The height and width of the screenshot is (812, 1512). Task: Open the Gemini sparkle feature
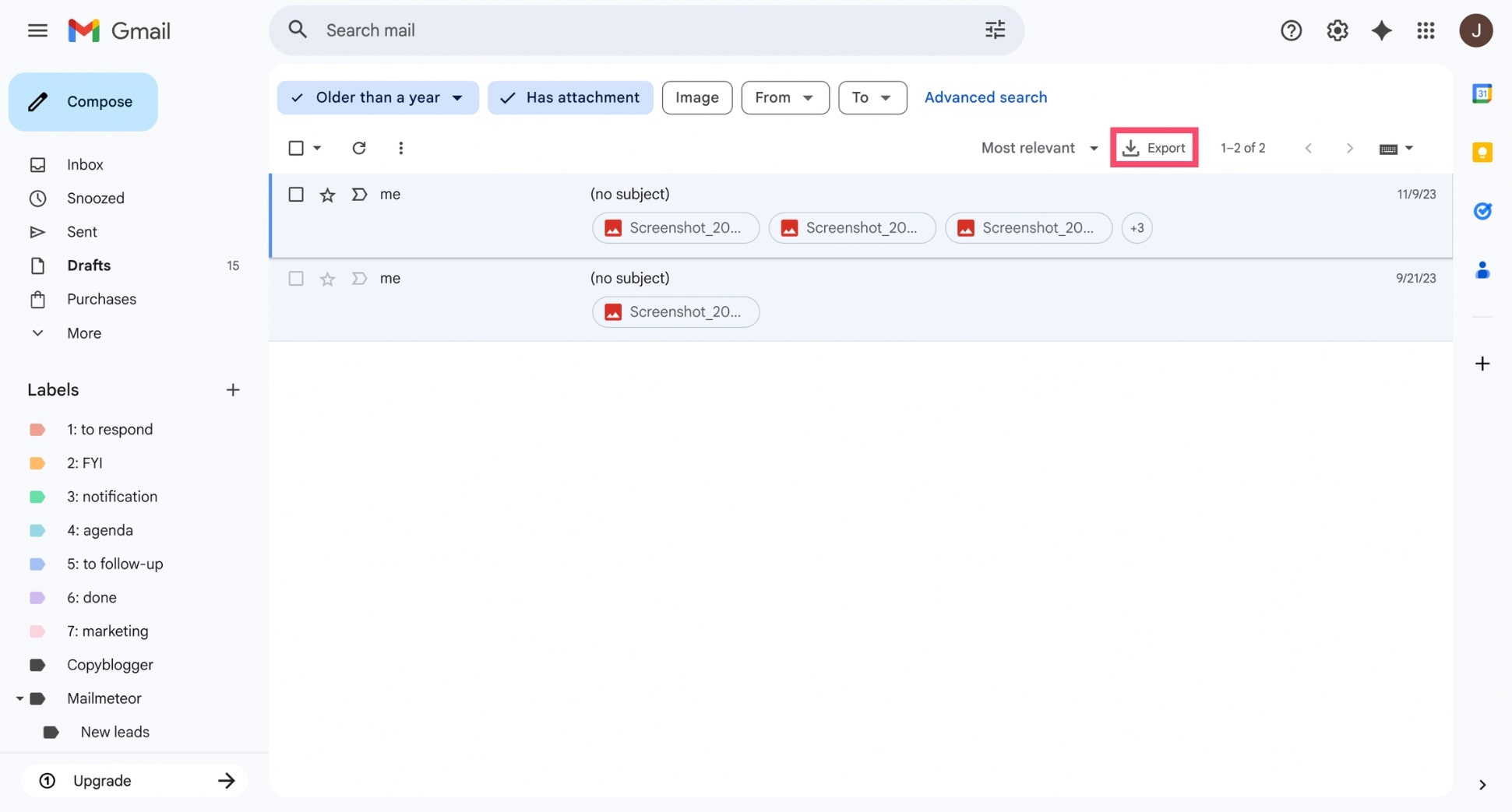coord(1381,30)
